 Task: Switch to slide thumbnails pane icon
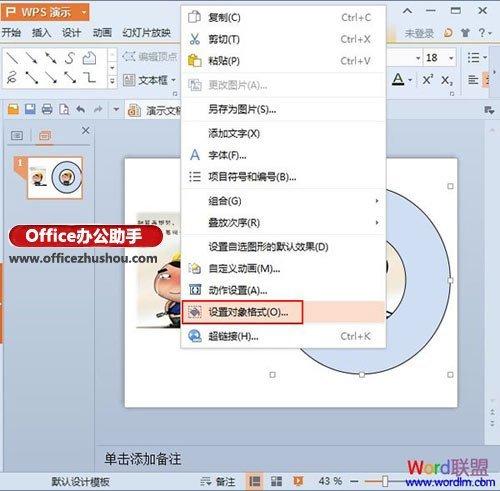[45, 135]
